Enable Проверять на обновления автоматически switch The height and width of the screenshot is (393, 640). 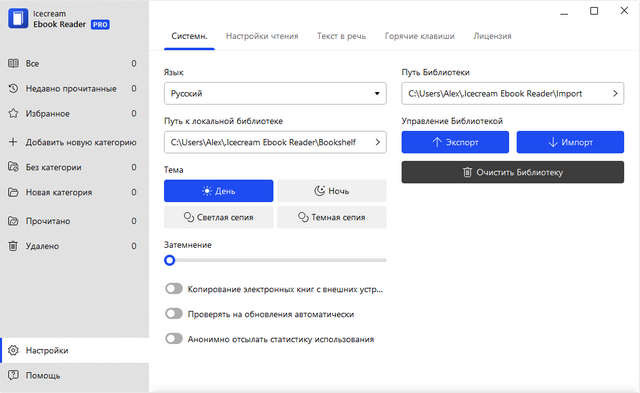coord(174,314)
